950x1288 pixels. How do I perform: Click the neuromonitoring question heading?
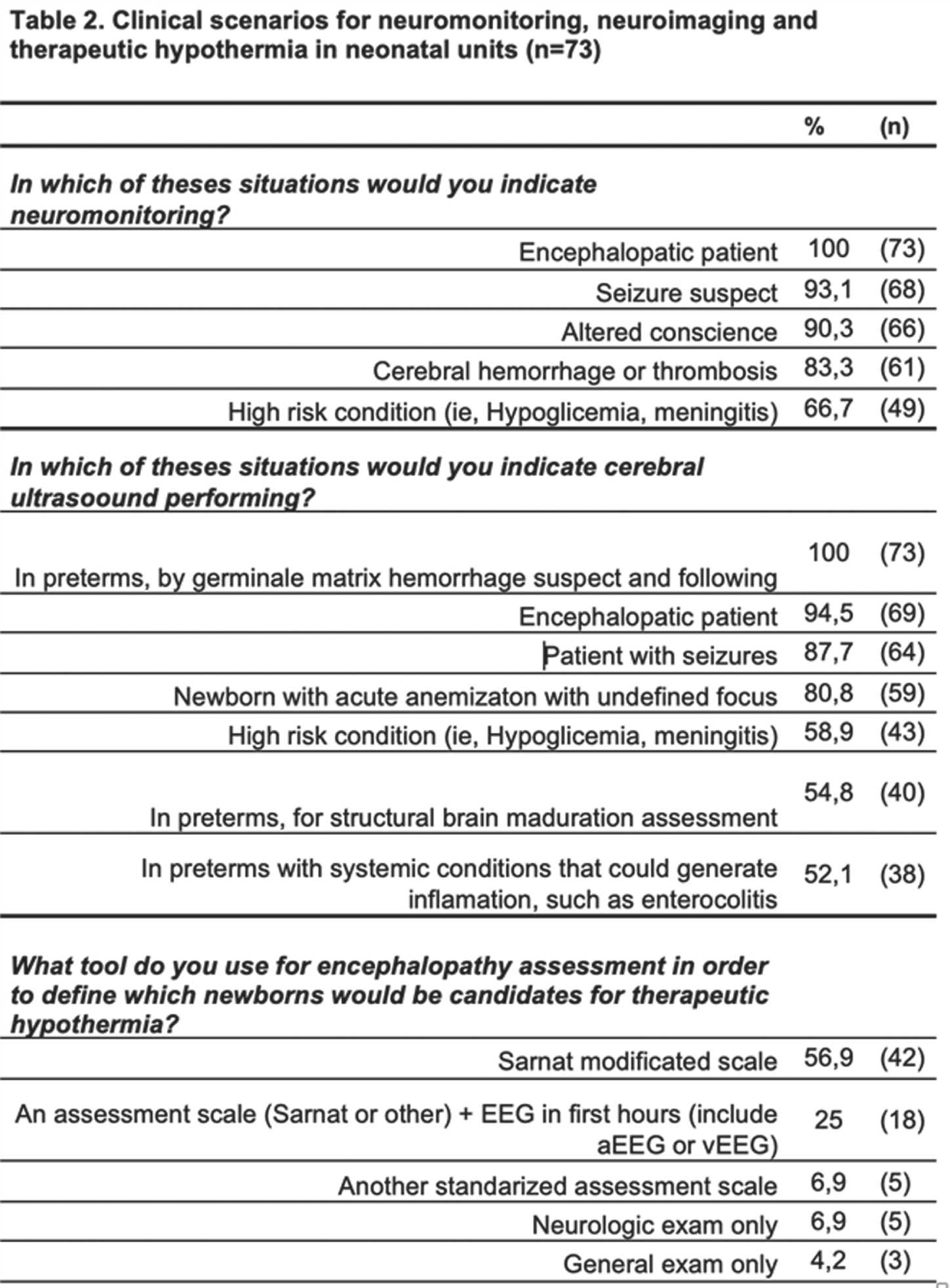click(303, 199)
